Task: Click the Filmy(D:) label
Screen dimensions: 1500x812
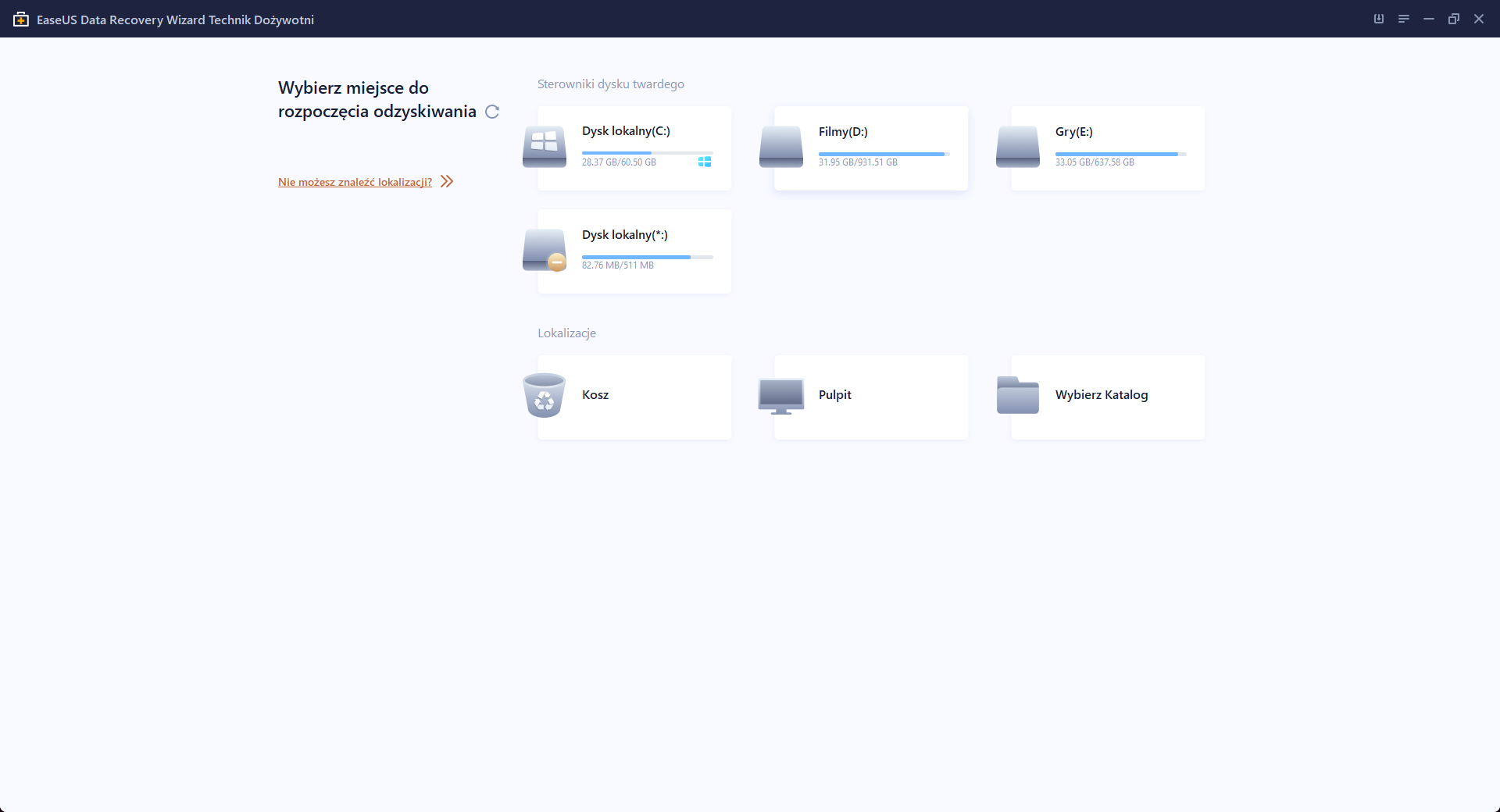Action: pyautogui.click(x=843, y=132)
